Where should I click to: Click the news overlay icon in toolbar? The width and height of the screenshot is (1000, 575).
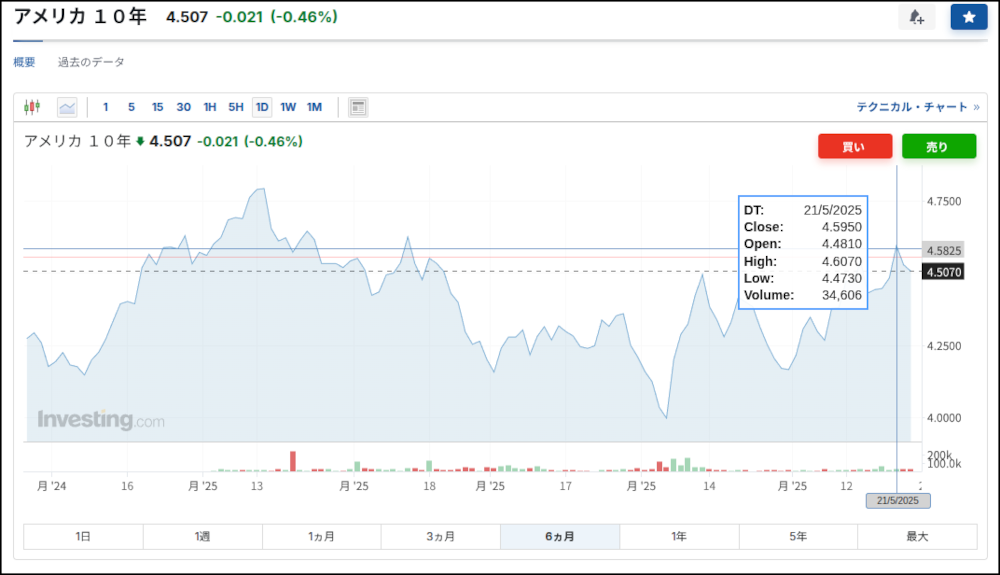tap(358, 107)
